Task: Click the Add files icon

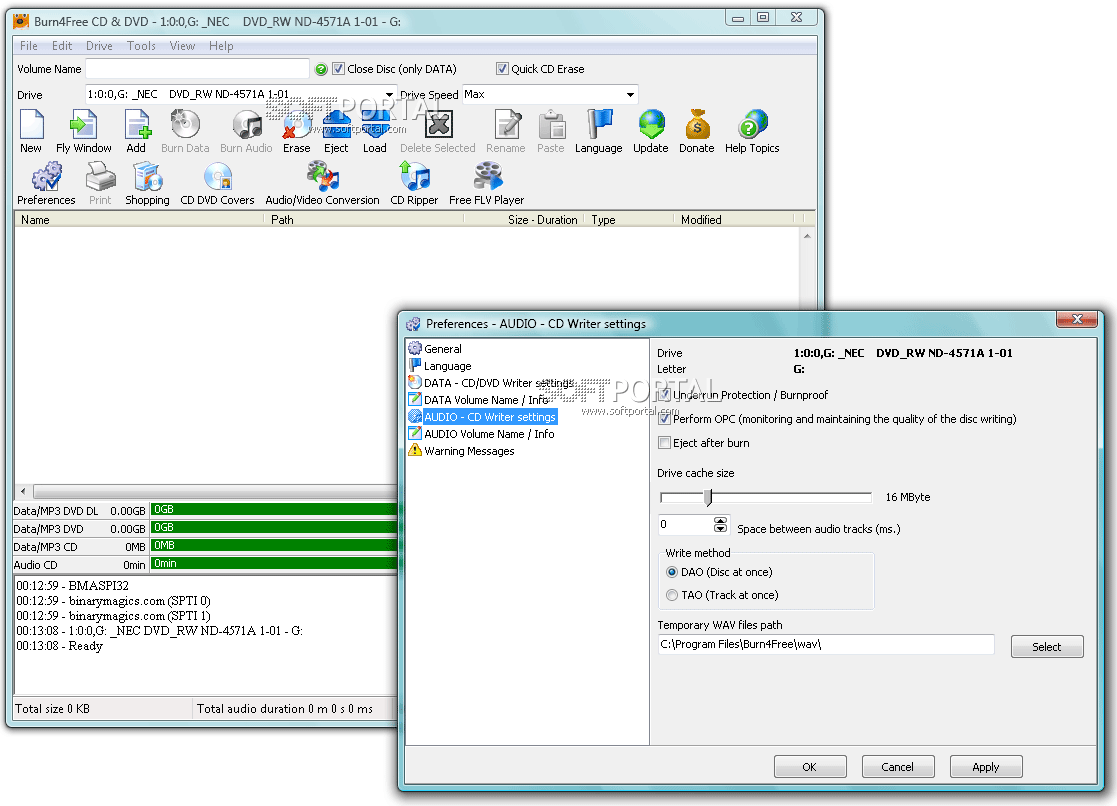Action: [x=136, y=125]
